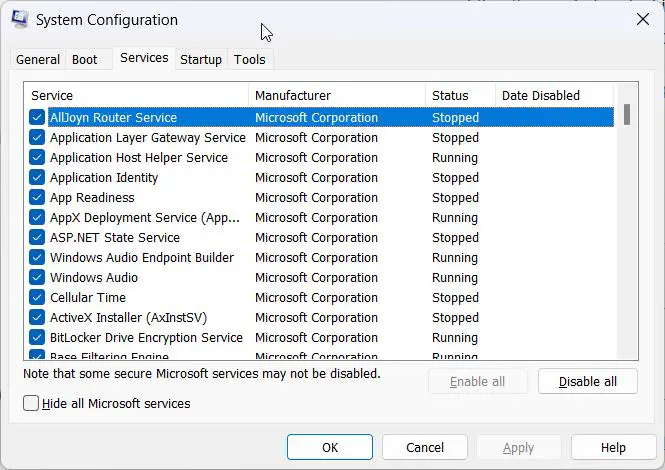Uncheck the Cellular Time checkbox
Viewport: 665px width, 470px height.
coord(37,297)
